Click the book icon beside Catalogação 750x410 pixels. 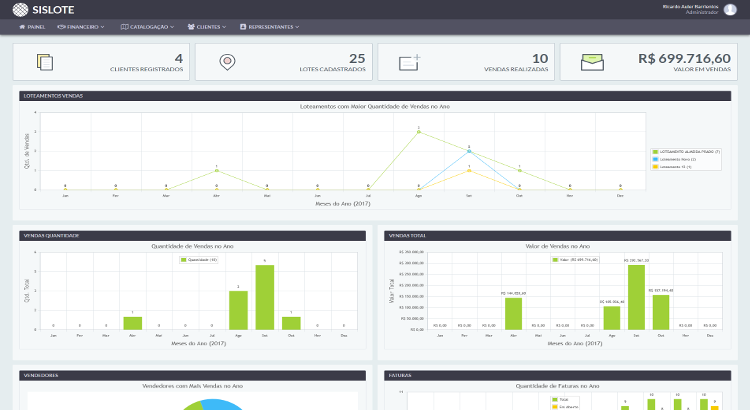pos(124,27)
